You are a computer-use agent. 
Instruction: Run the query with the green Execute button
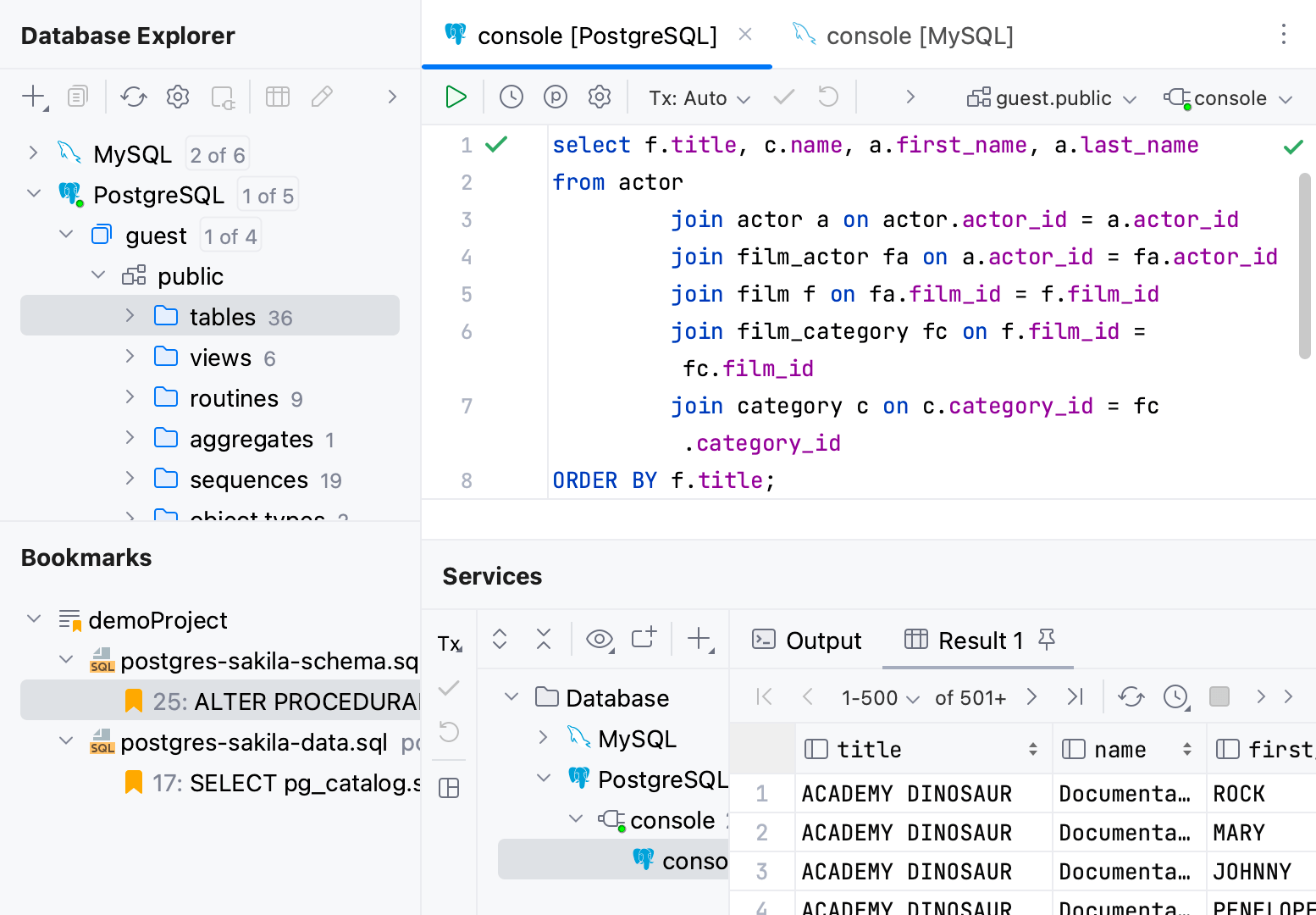456,97
